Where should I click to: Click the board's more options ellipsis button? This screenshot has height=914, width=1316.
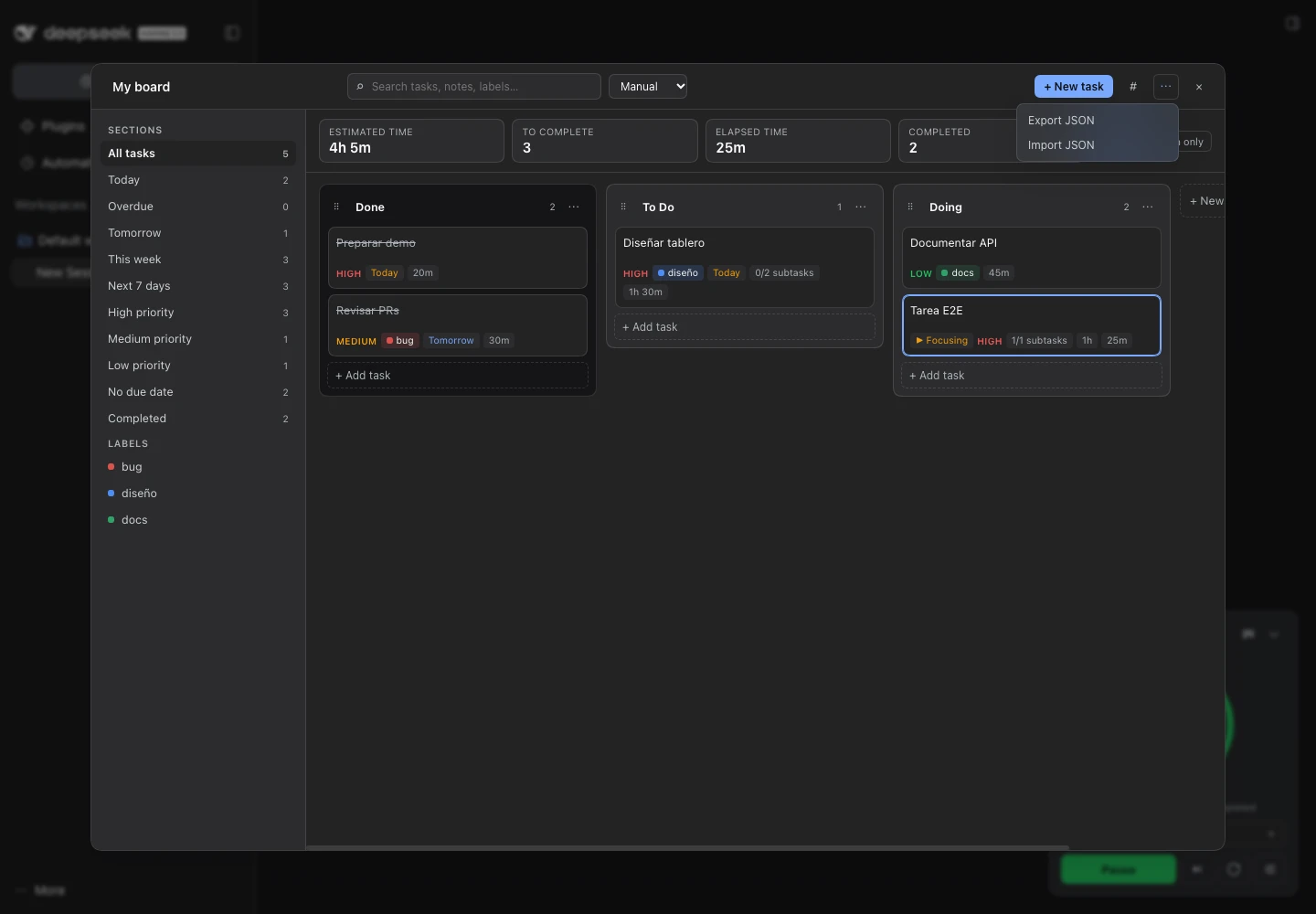tap(1166, 87)
